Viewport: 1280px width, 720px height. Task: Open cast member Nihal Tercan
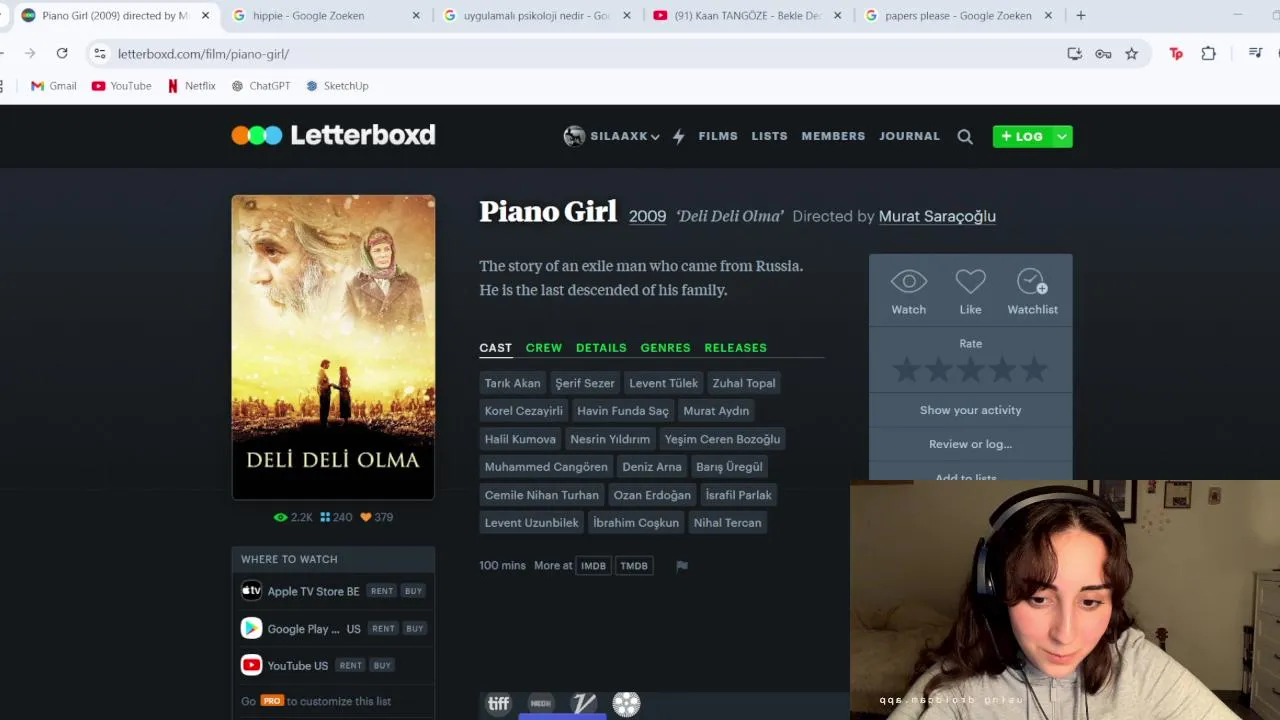point(727,523)
